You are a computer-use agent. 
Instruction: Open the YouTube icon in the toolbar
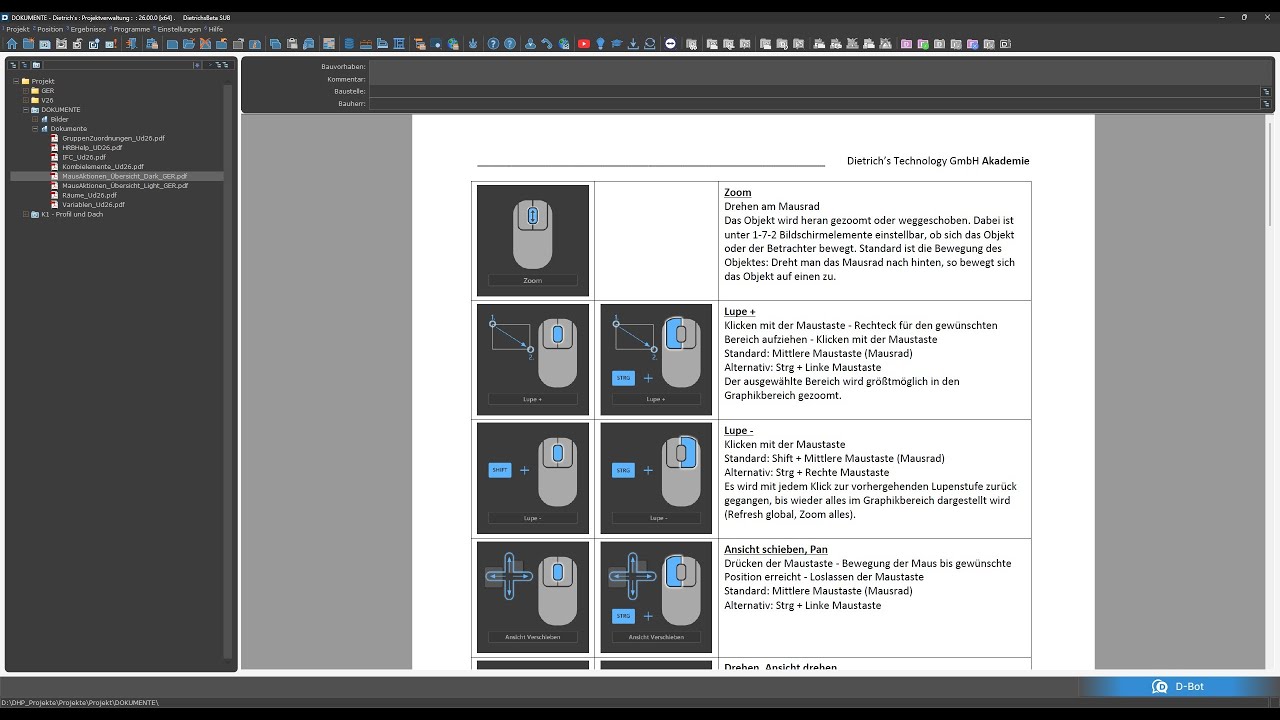tap(584, 44)
